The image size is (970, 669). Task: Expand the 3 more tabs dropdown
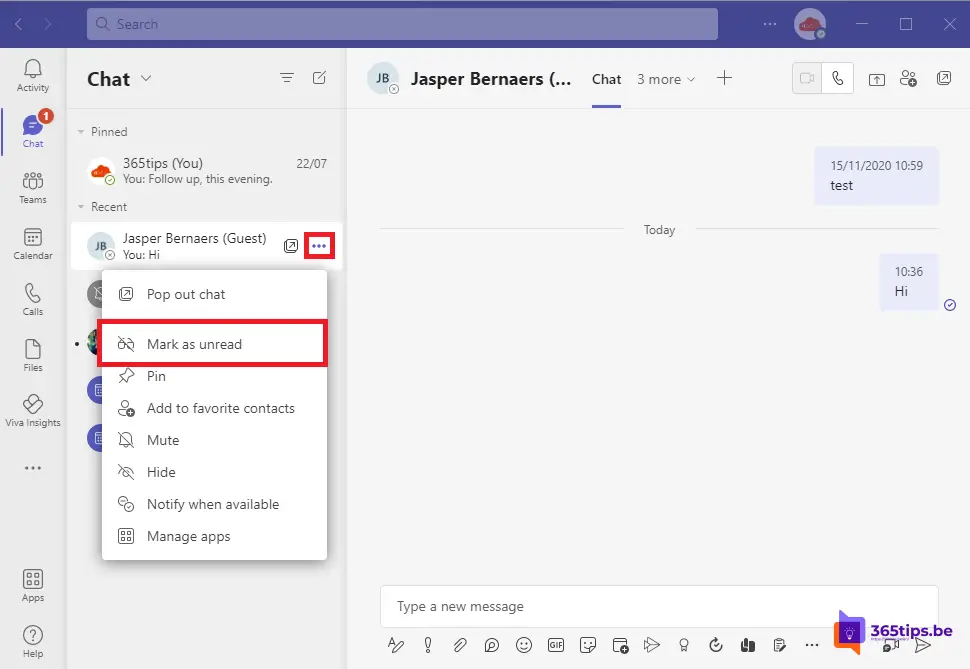tap(665, 78)
